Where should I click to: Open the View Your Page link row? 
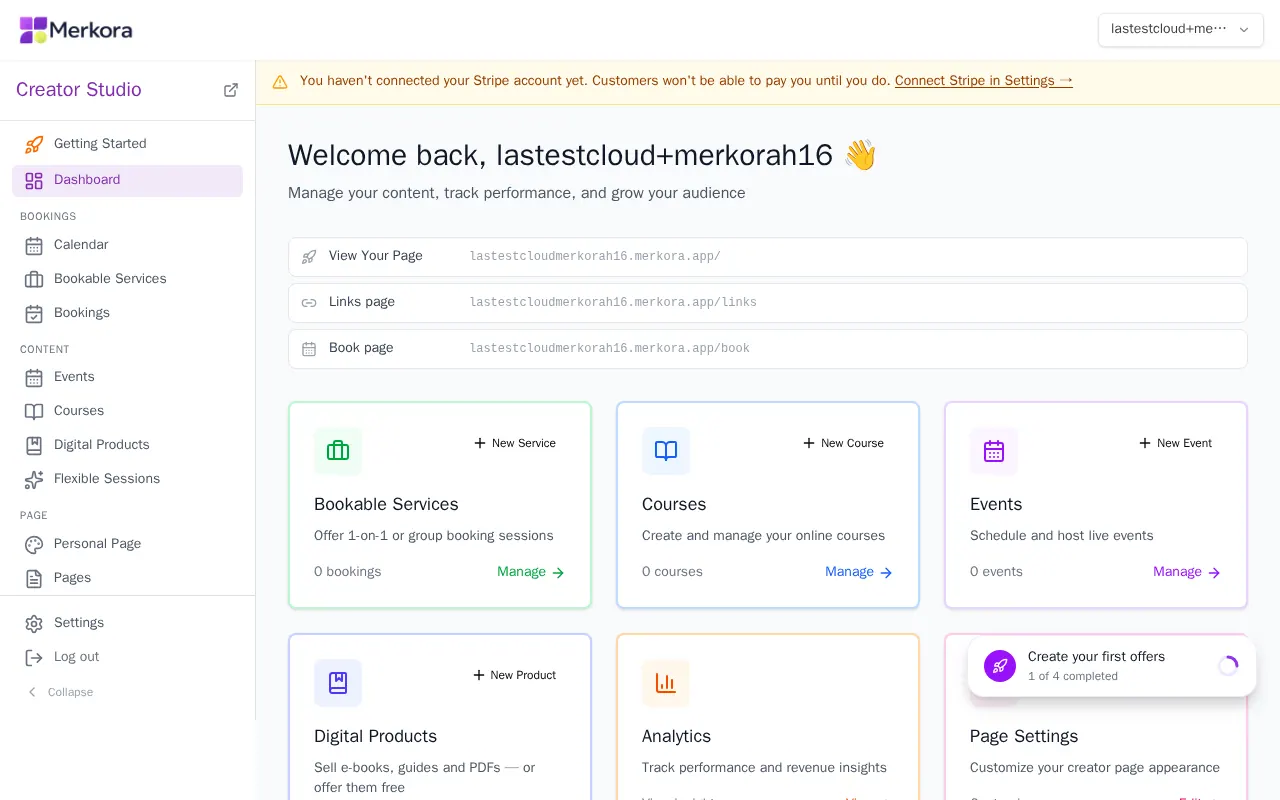pyautogui.click(x=768, y=257)
